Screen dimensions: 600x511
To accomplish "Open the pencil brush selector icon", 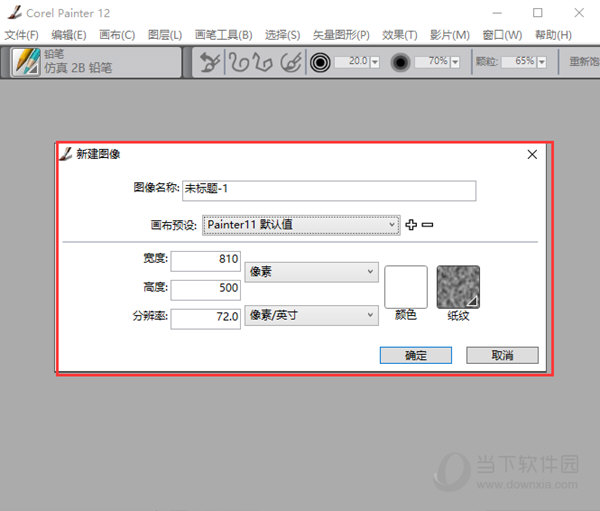I will coord(26,62).
